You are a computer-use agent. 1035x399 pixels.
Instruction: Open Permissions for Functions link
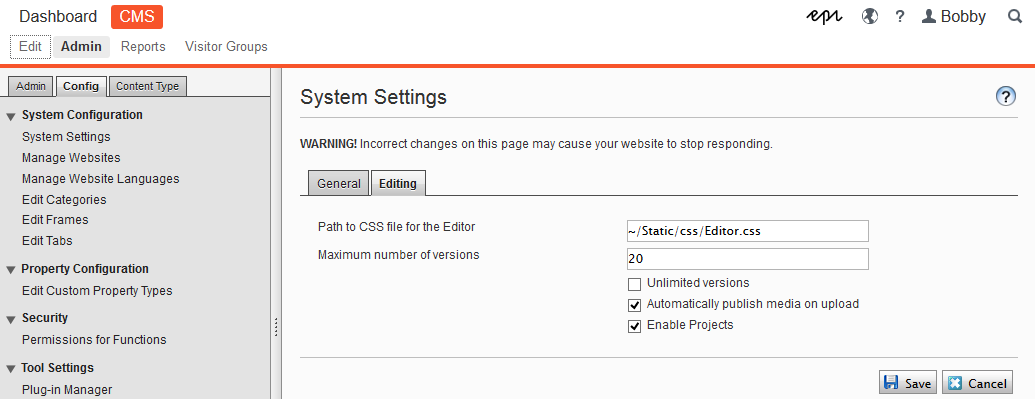click(94, 340)
